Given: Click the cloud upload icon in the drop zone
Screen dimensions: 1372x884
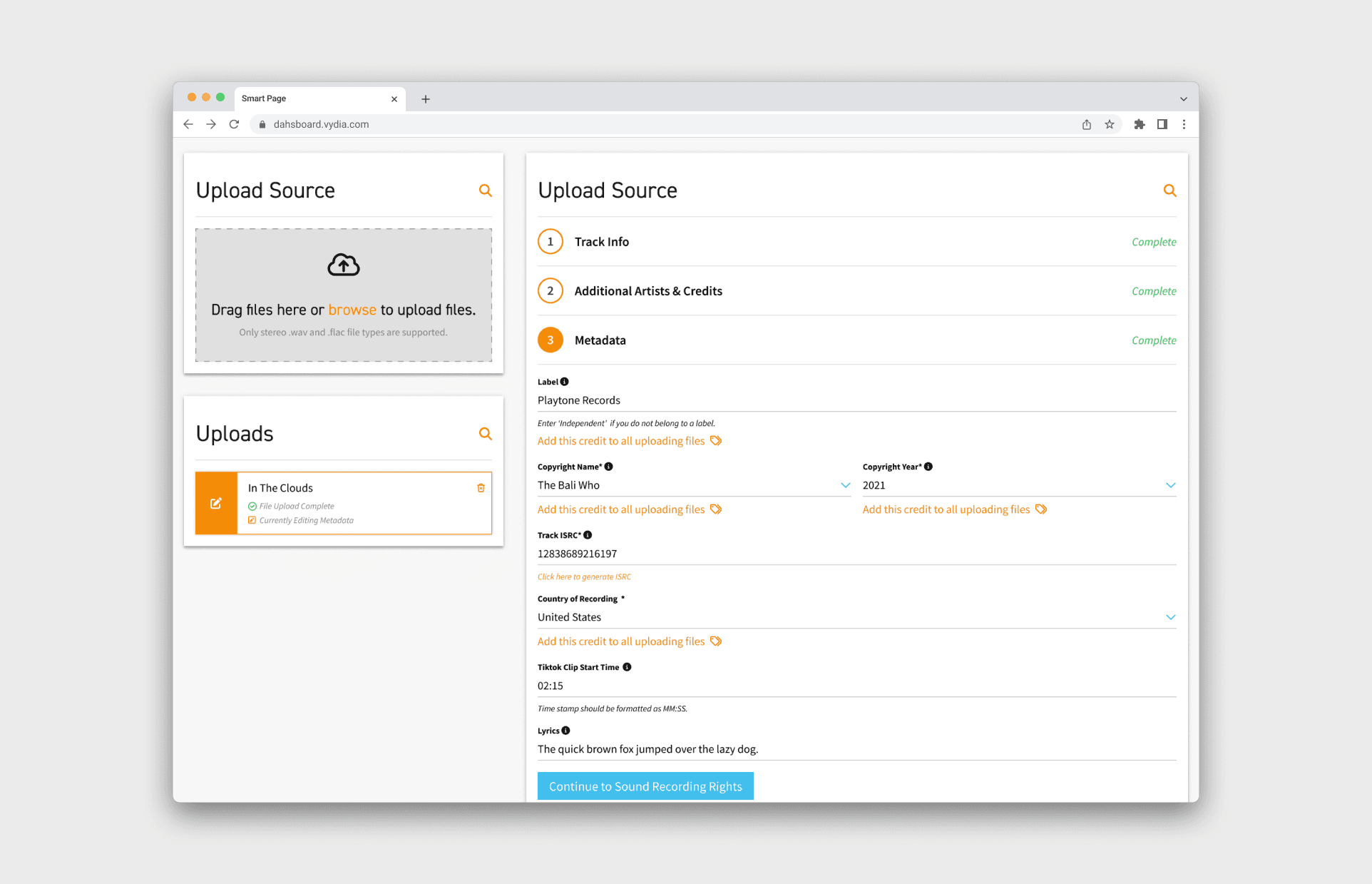Looking at the screenshot, I should [343, 265].
